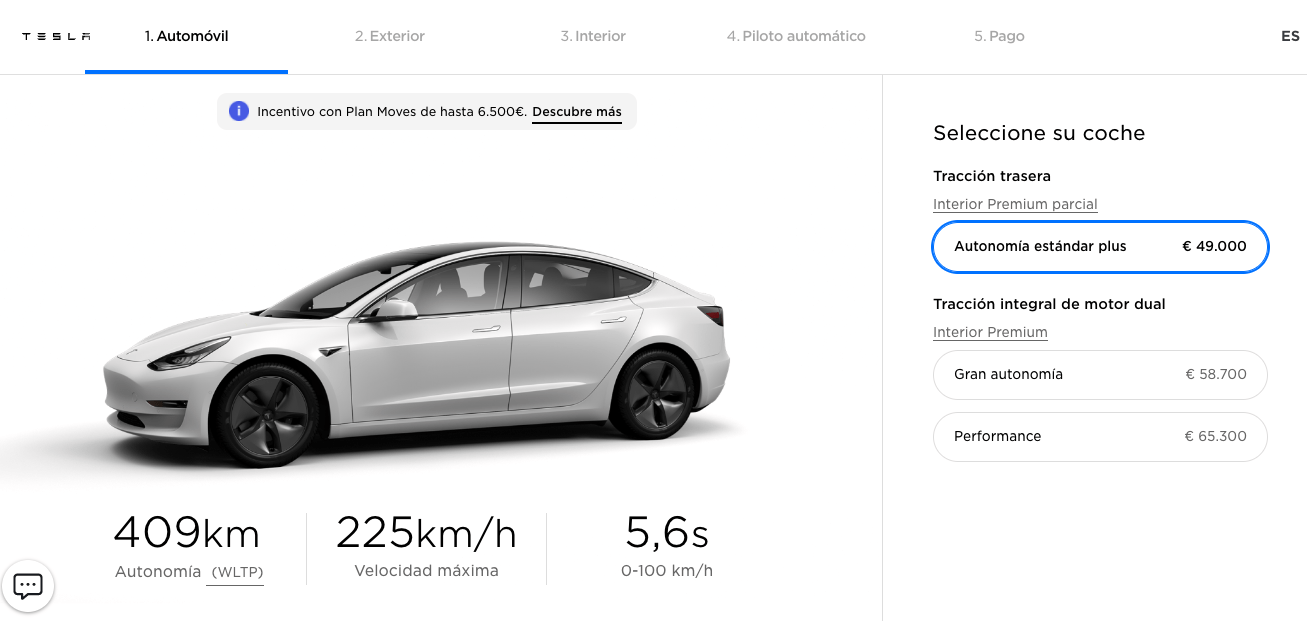Open the 3. Interior step
This screenshot has width=1307, height=621.
[593, 36]
